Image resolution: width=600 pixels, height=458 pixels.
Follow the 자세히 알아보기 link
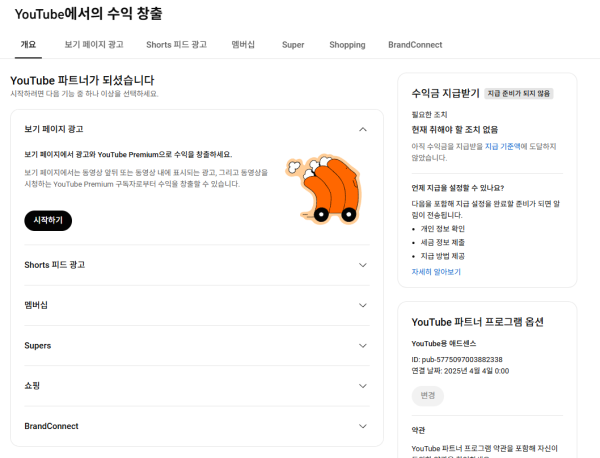pos(436,272)
